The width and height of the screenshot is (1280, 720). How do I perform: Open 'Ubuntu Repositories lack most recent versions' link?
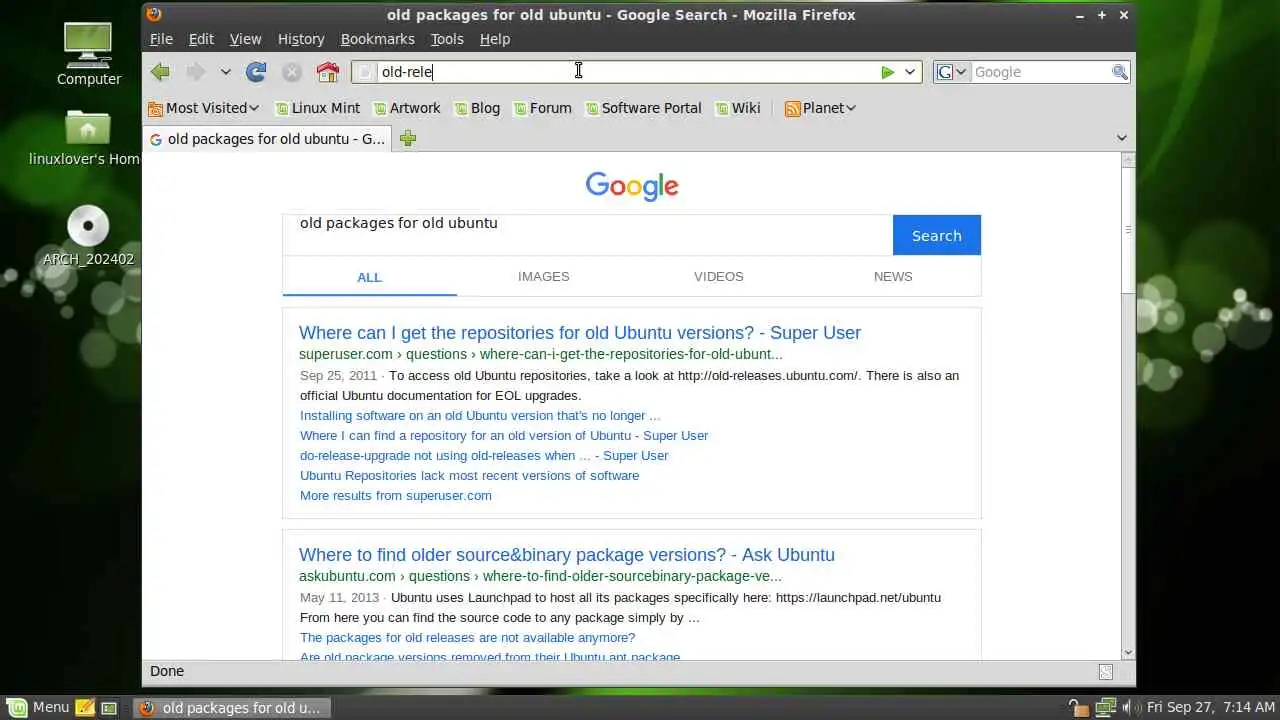pyautogui.click(x=469, y=475)
